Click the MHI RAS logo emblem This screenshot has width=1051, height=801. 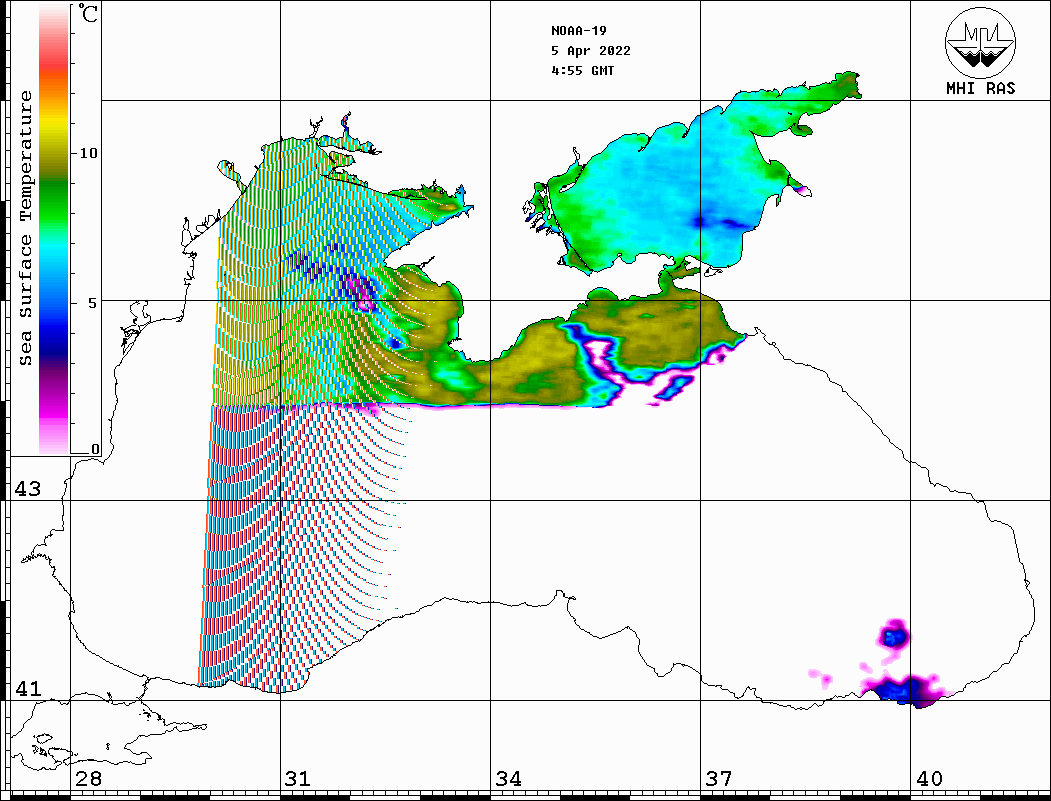tap(980, 42)
